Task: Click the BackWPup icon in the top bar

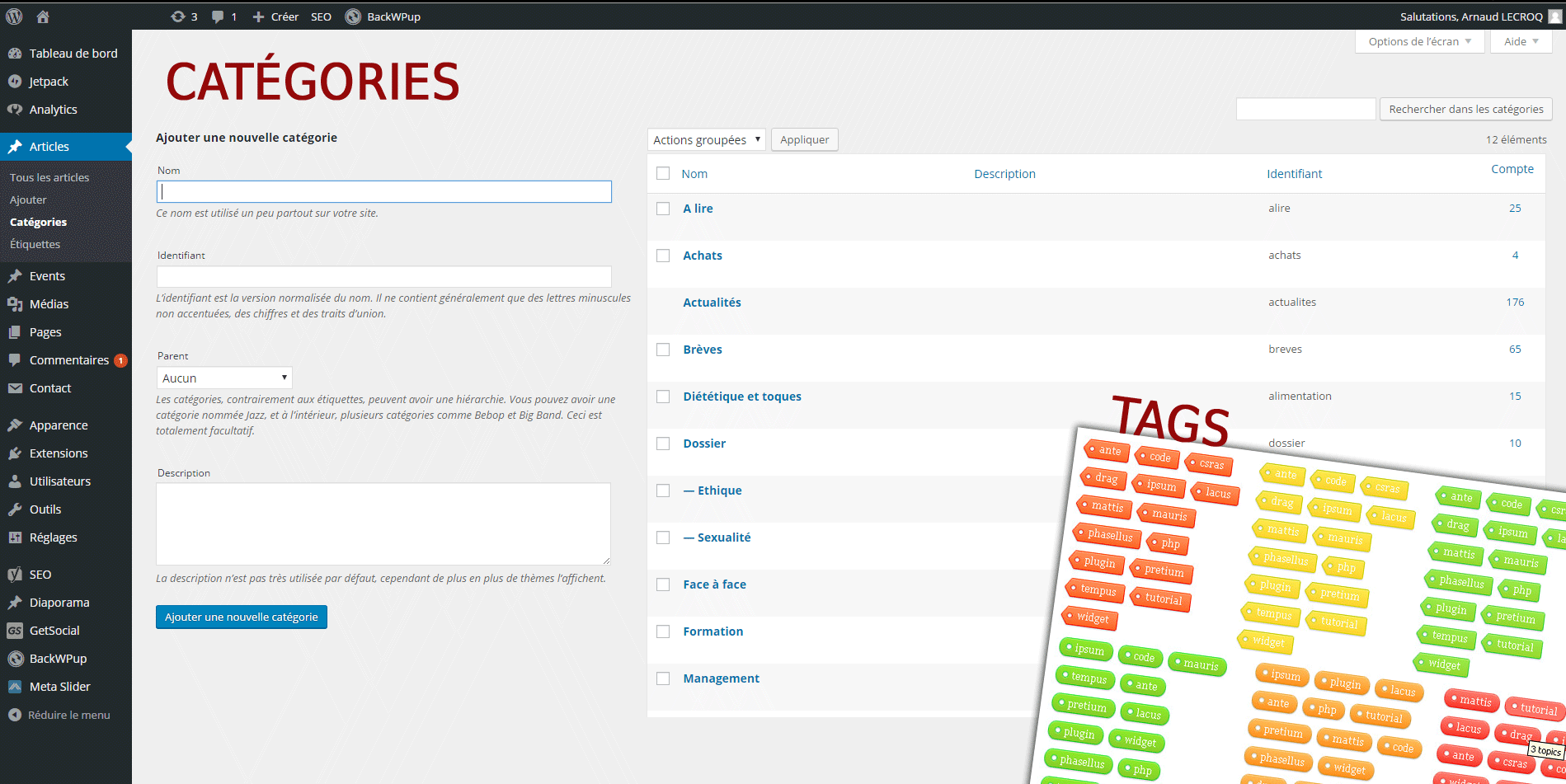Action: (x=353, y=16)
